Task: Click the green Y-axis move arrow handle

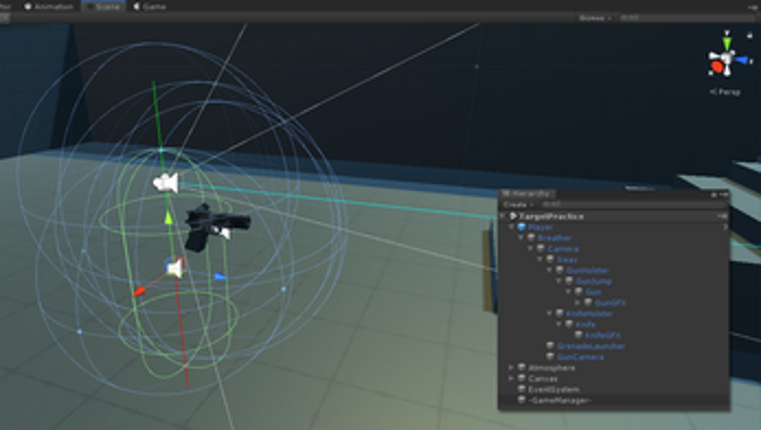Action: click(x=168, y=217)
